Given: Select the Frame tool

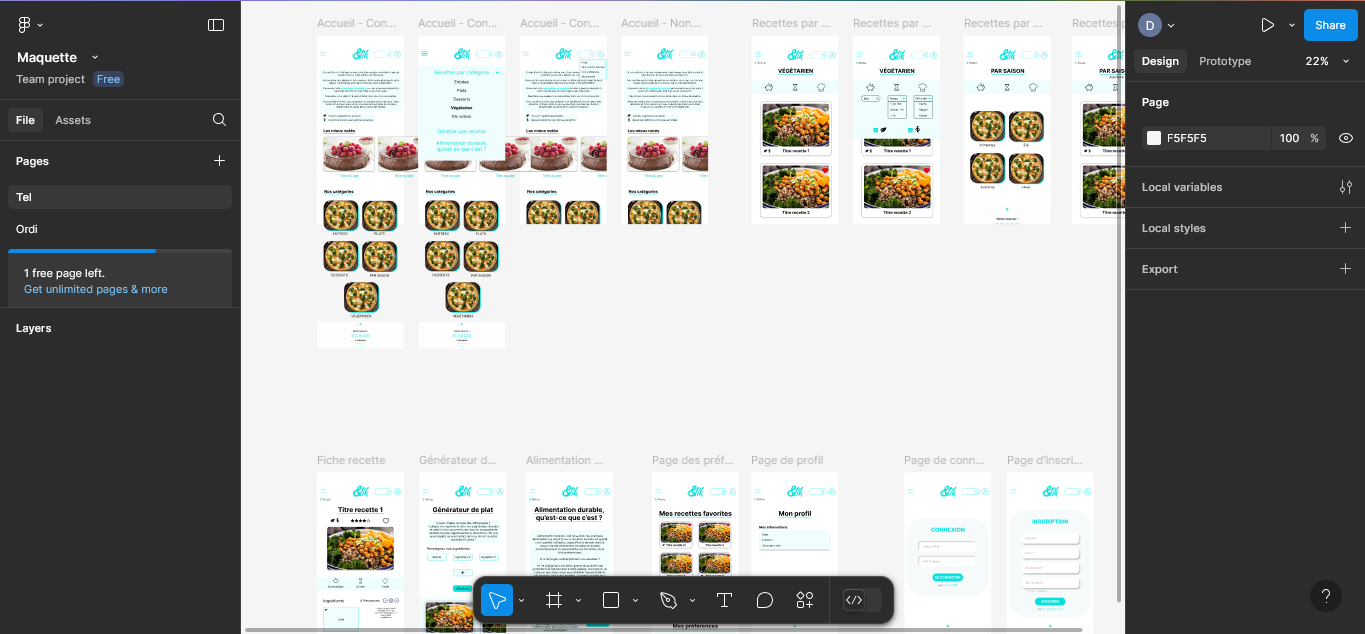Looking at the screenshot, I should 553,600.
